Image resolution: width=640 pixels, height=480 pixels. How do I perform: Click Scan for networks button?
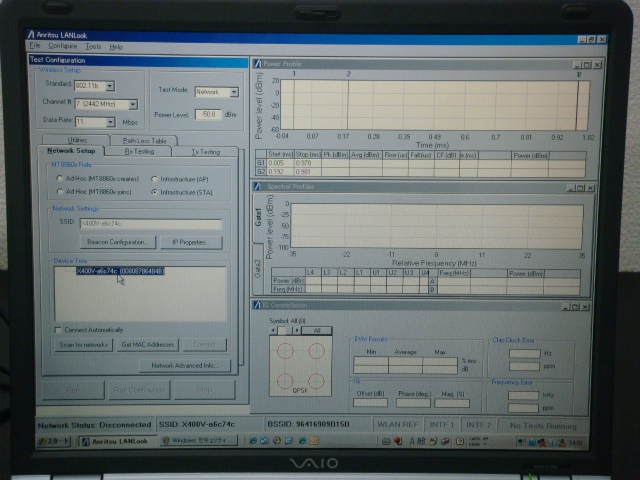pos(84,344)
